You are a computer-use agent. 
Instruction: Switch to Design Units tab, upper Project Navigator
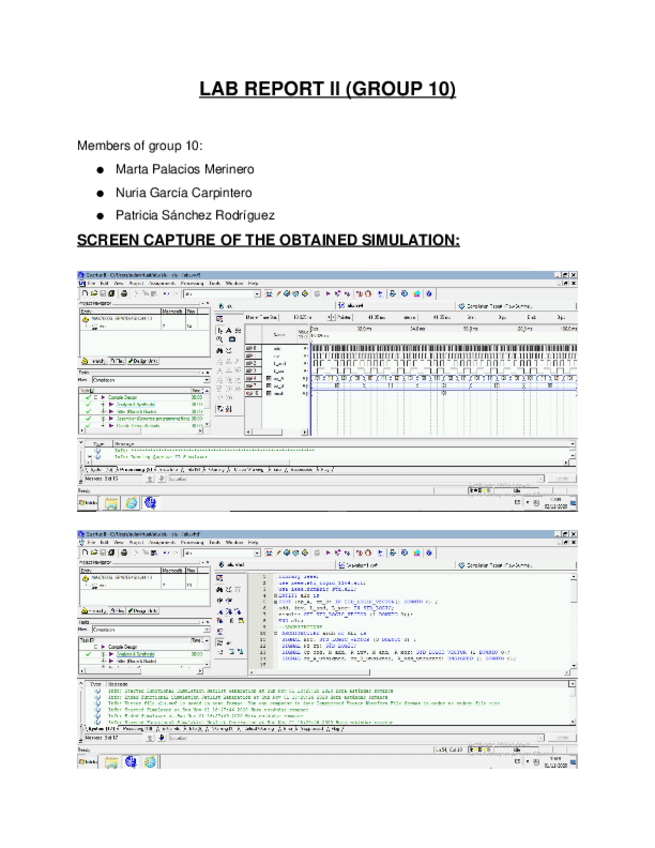click(143, 361)
